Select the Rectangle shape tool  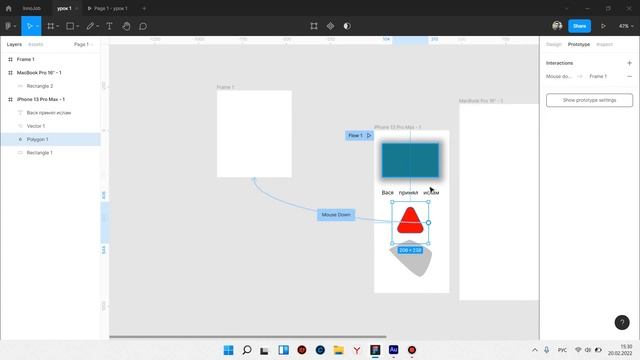coord(70,26)
